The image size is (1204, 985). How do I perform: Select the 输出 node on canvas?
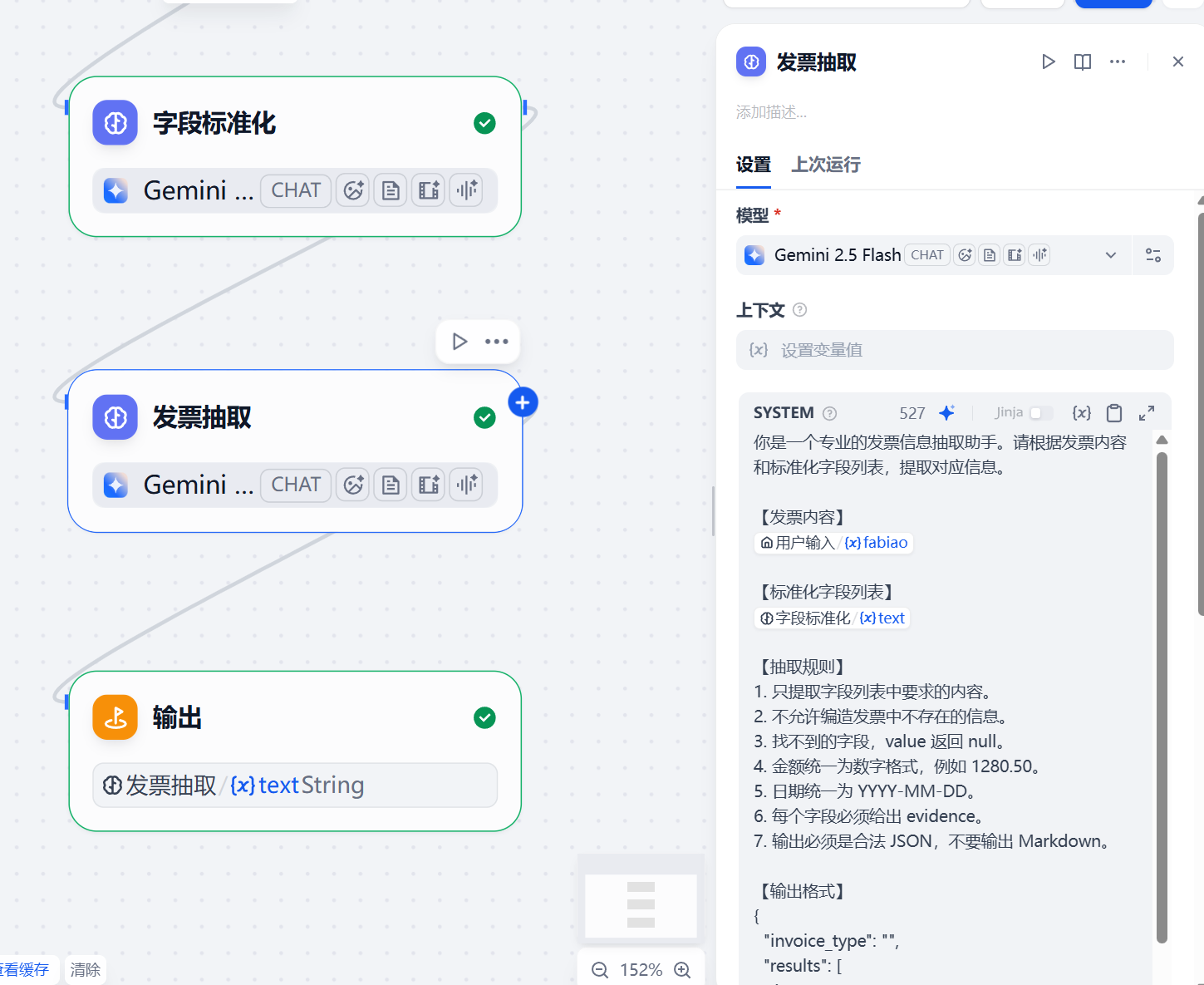pos(295,751)
